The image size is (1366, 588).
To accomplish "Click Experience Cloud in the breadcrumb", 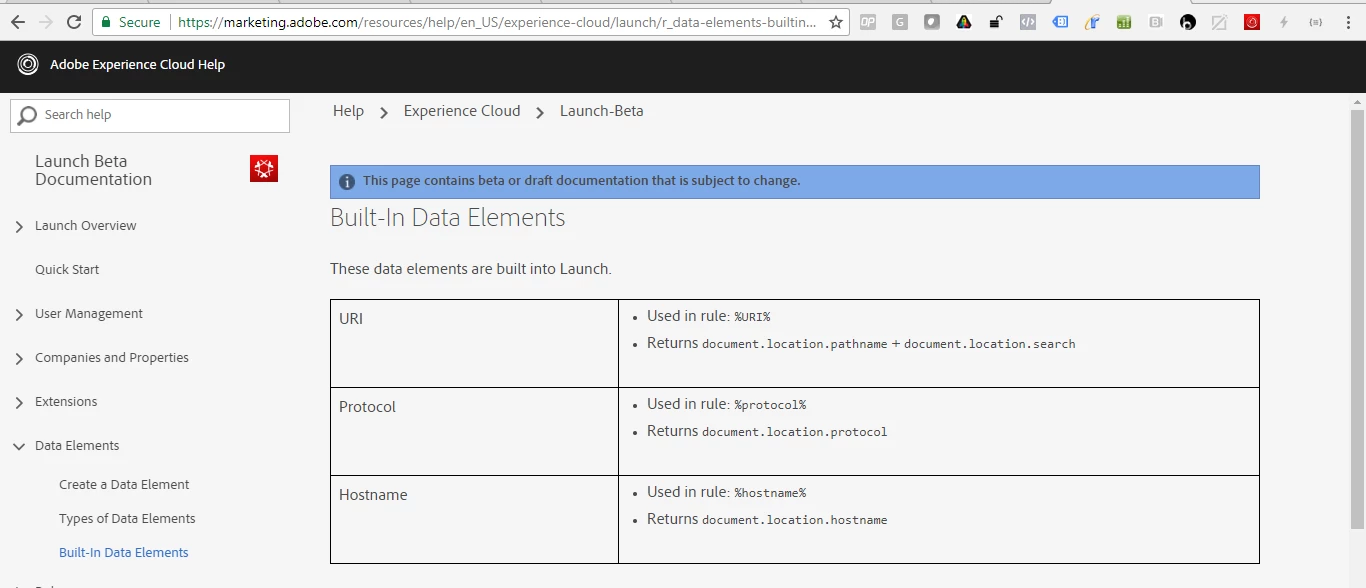I will point(462,111).
